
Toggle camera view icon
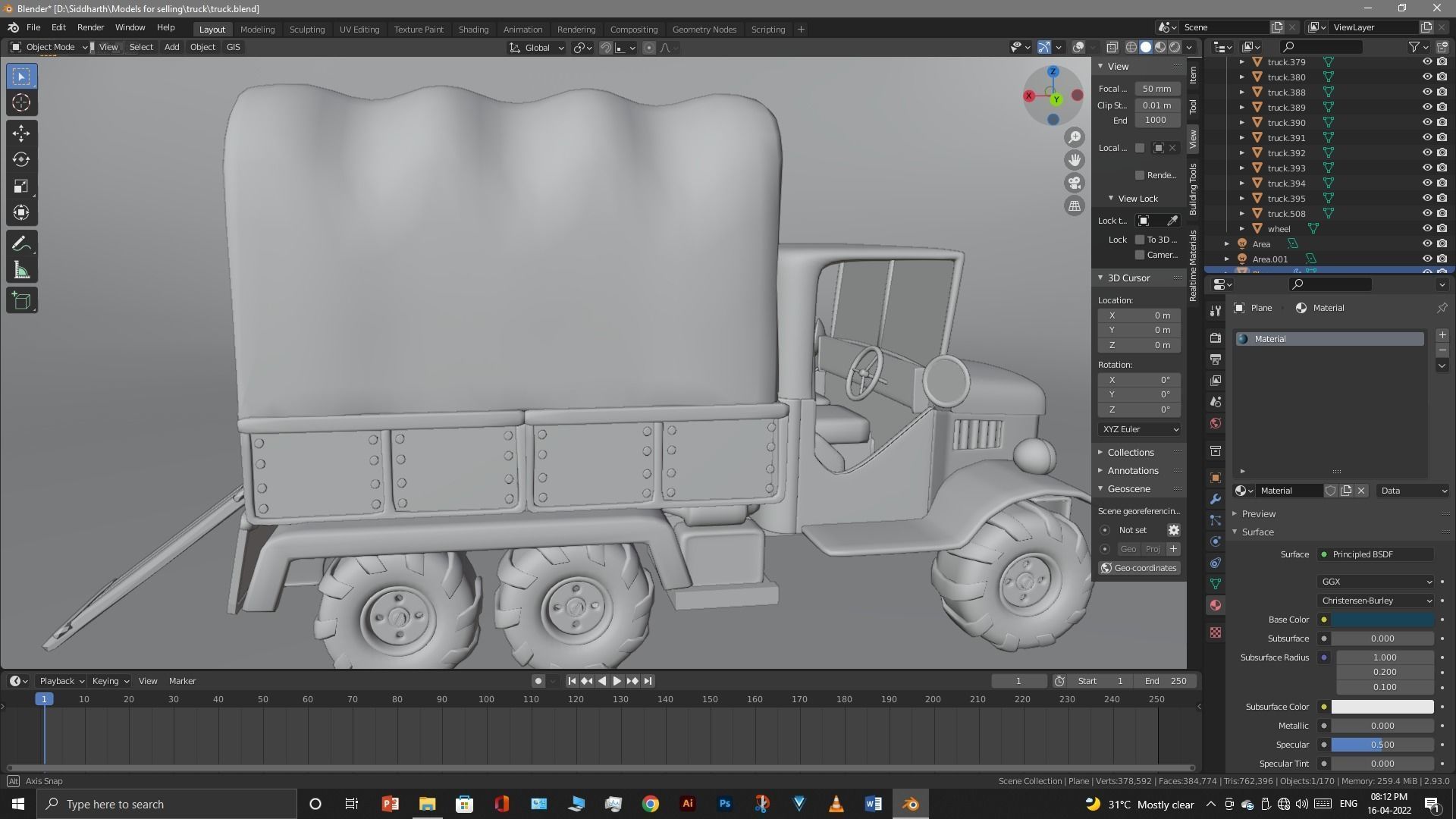point(1075,183)
